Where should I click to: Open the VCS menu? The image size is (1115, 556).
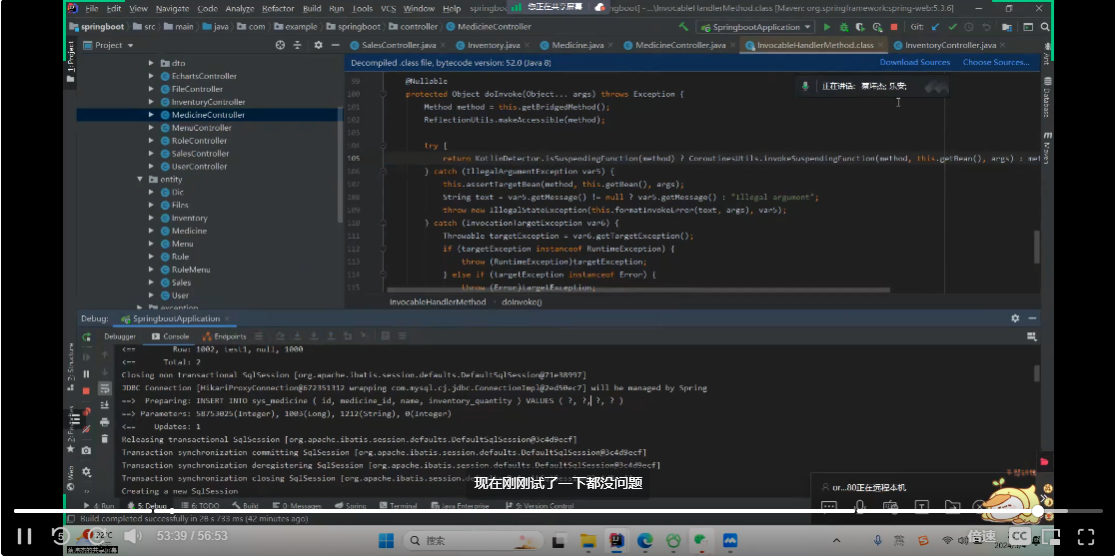point(388,9)
